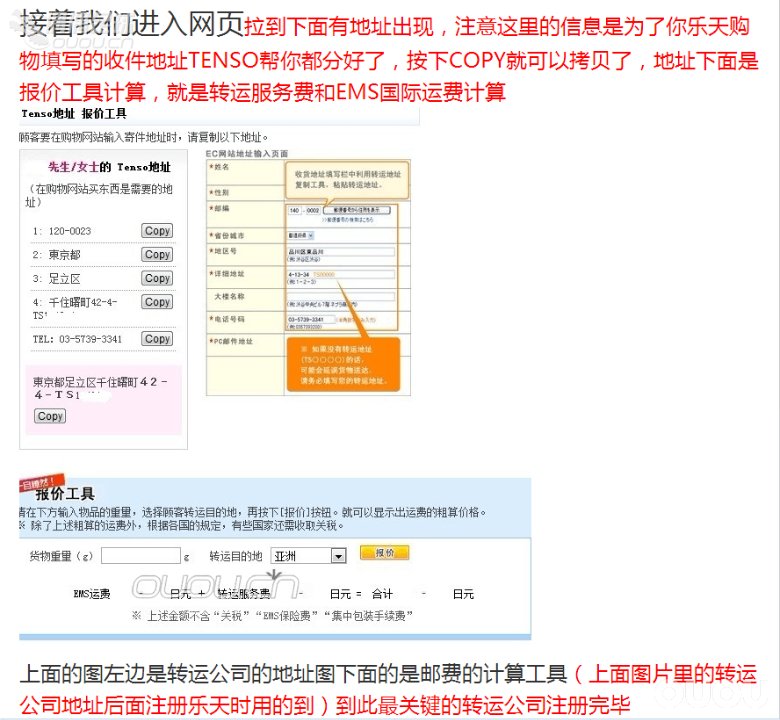
Task: Copy the TEL 03-5739-3341 number
Action: point(157,339)
